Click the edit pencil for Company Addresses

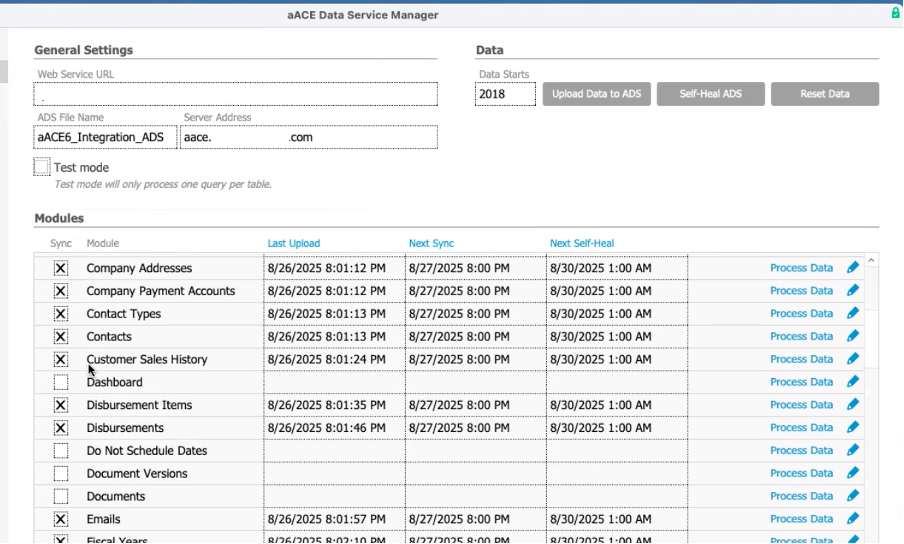click(853, 267)
